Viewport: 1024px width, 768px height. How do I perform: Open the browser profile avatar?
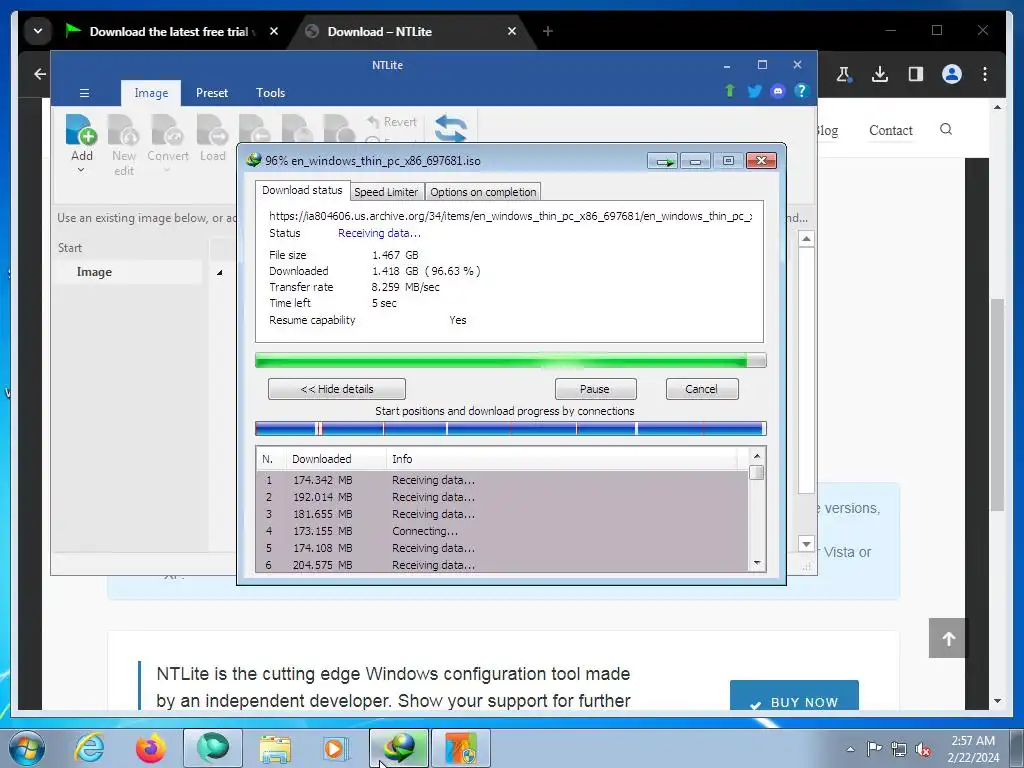(952, 74)
